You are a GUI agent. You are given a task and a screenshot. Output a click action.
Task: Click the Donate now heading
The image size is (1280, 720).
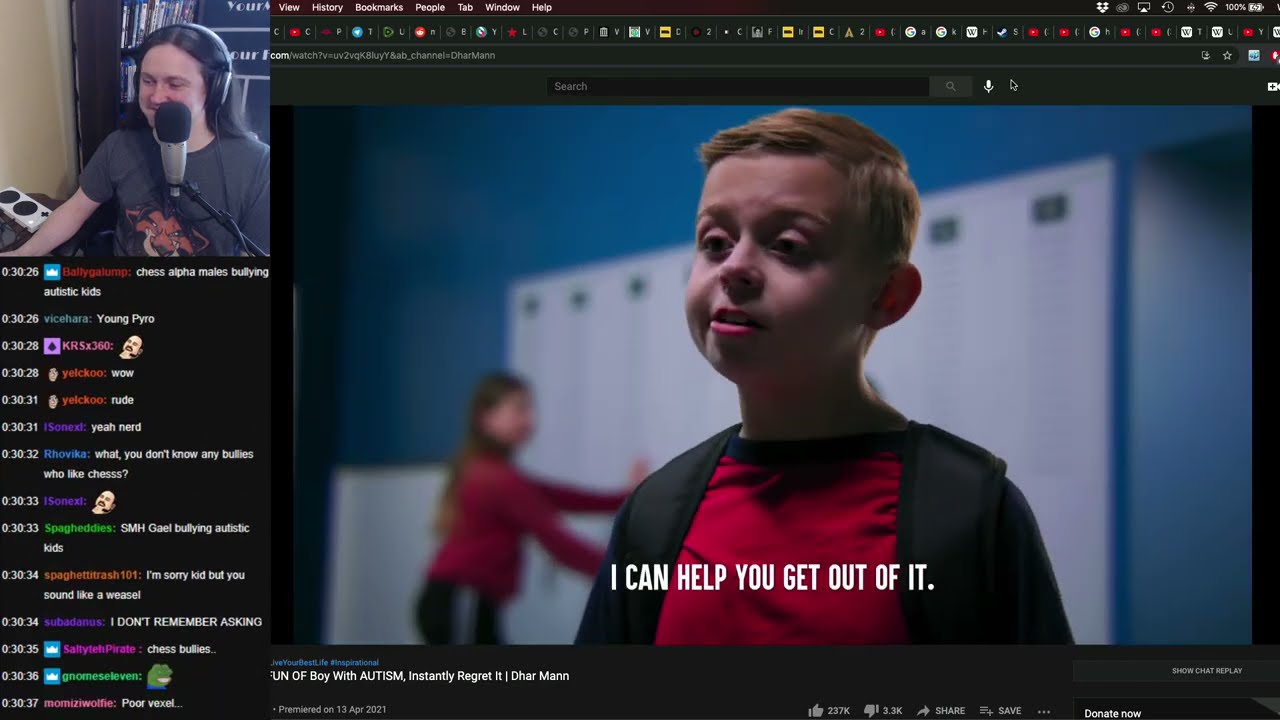tap(1113, 714)
